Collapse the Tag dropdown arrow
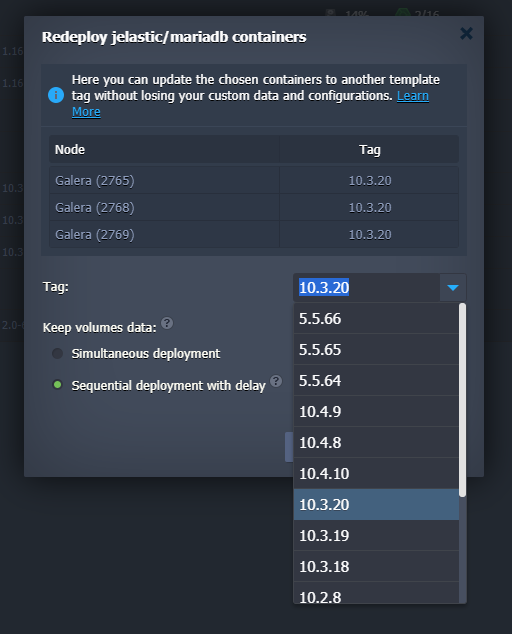 (x=453, y=287)
